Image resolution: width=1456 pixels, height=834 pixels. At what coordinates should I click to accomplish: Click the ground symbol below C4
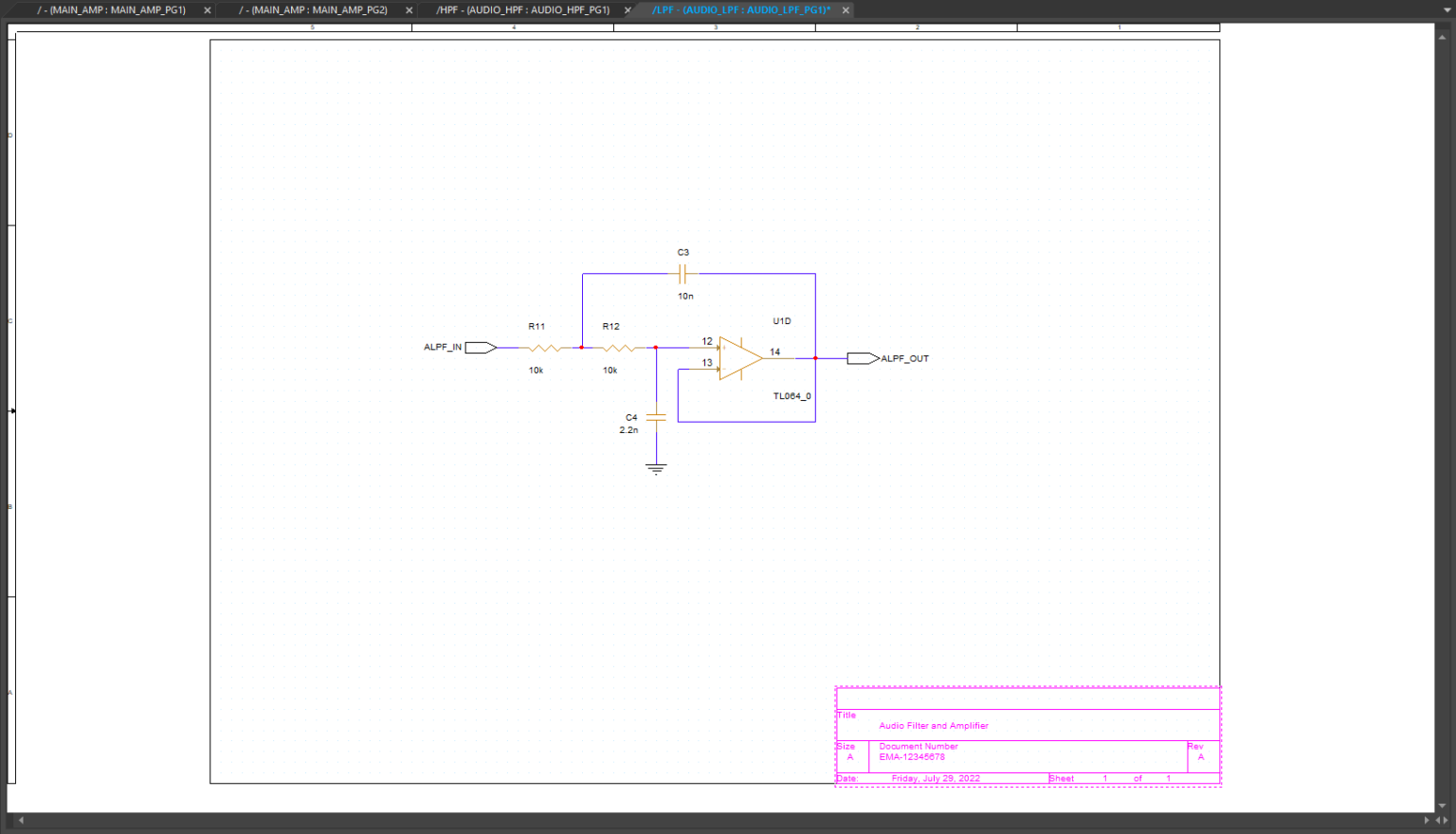pos(656,468)
